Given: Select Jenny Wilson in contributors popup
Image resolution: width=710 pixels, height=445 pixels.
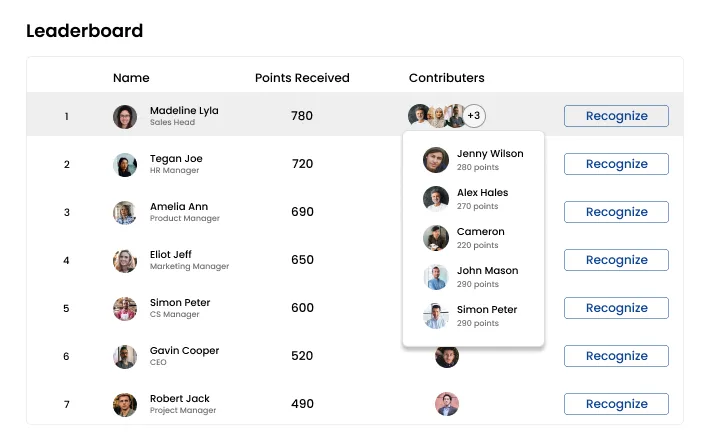Looking at the screenshot, I should tap(489, 160).
